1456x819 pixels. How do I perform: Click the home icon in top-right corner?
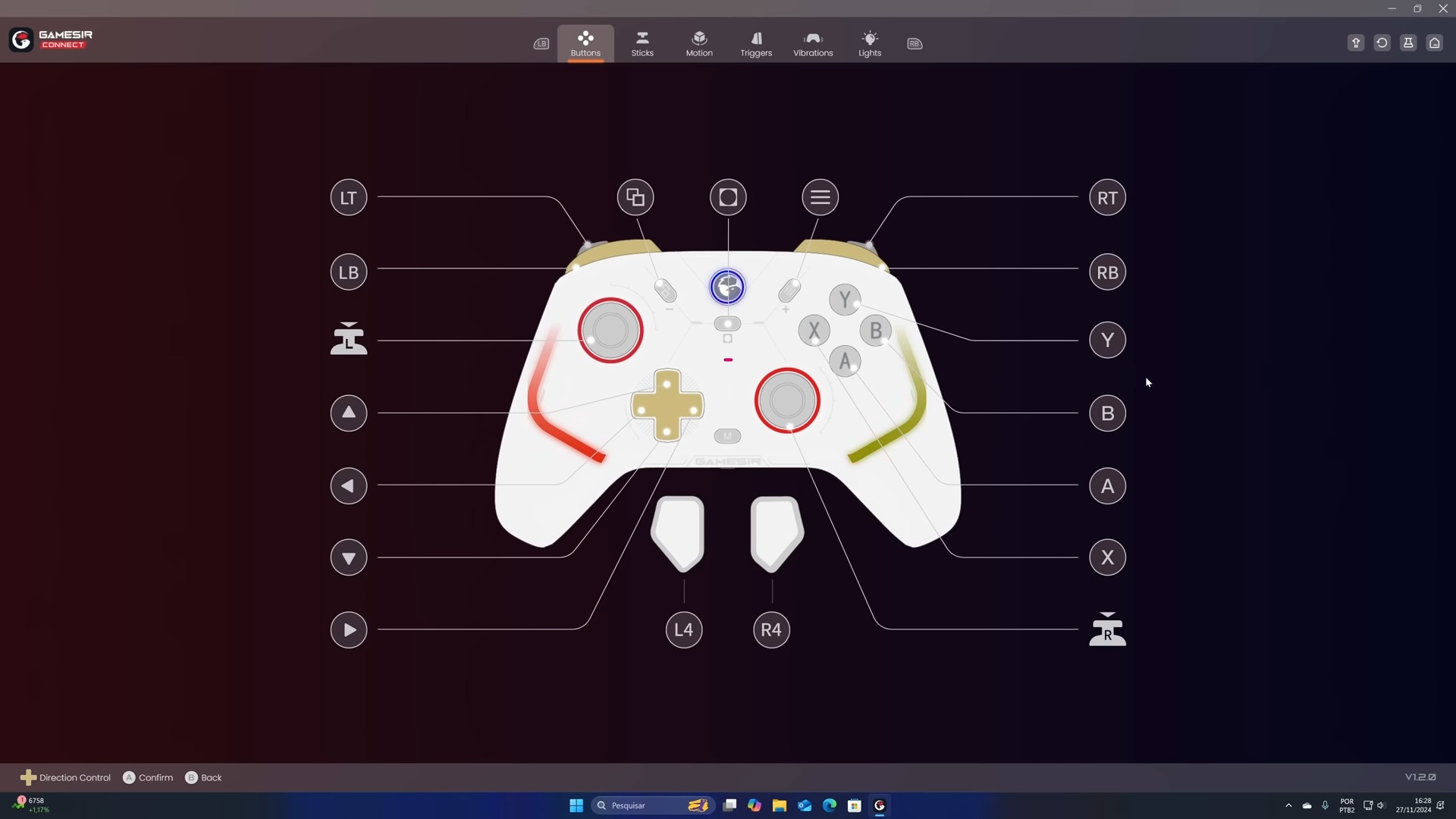pos(1434,43)
